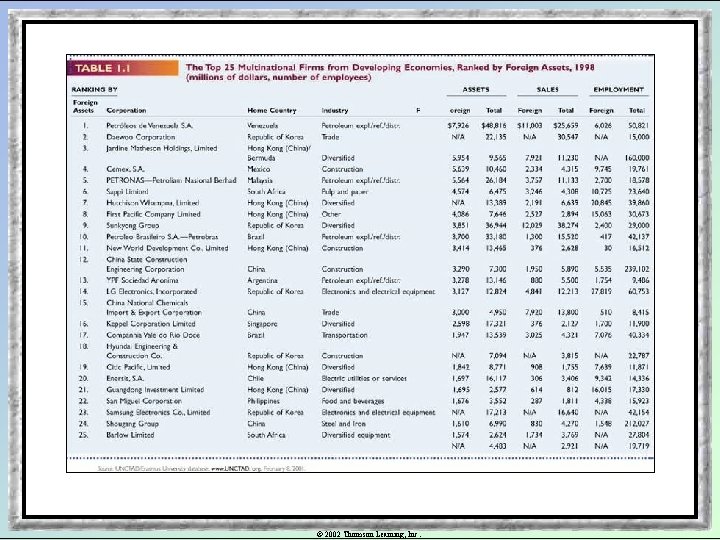
Task: Click 'First Pacific Company Limited' name
Action: point(153,214)
